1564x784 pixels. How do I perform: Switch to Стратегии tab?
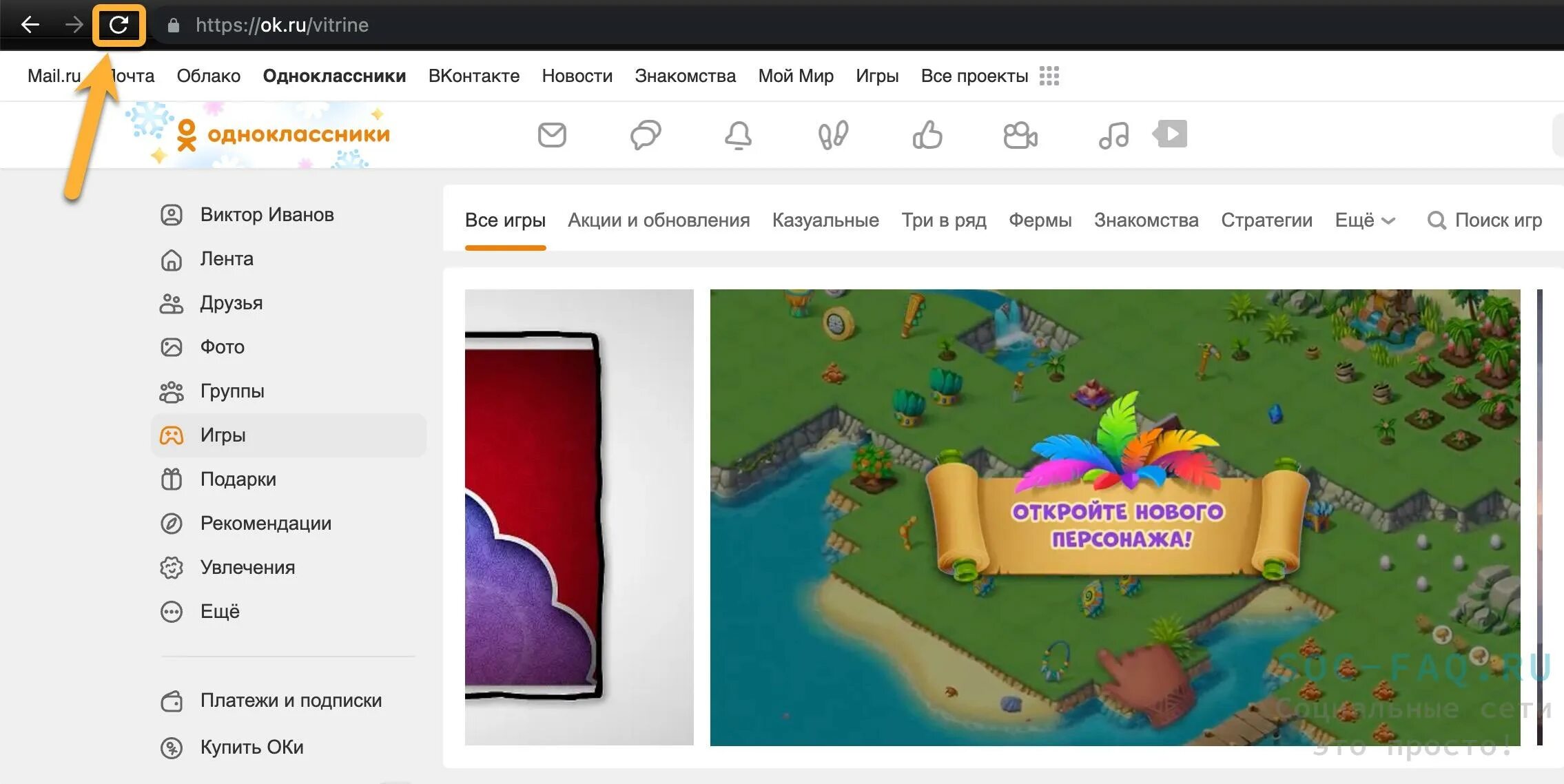pos(1266,220)
